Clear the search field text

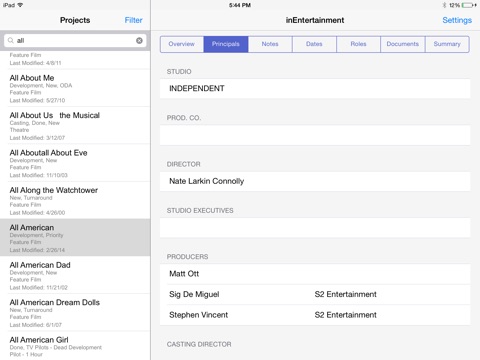click(139, 40)
